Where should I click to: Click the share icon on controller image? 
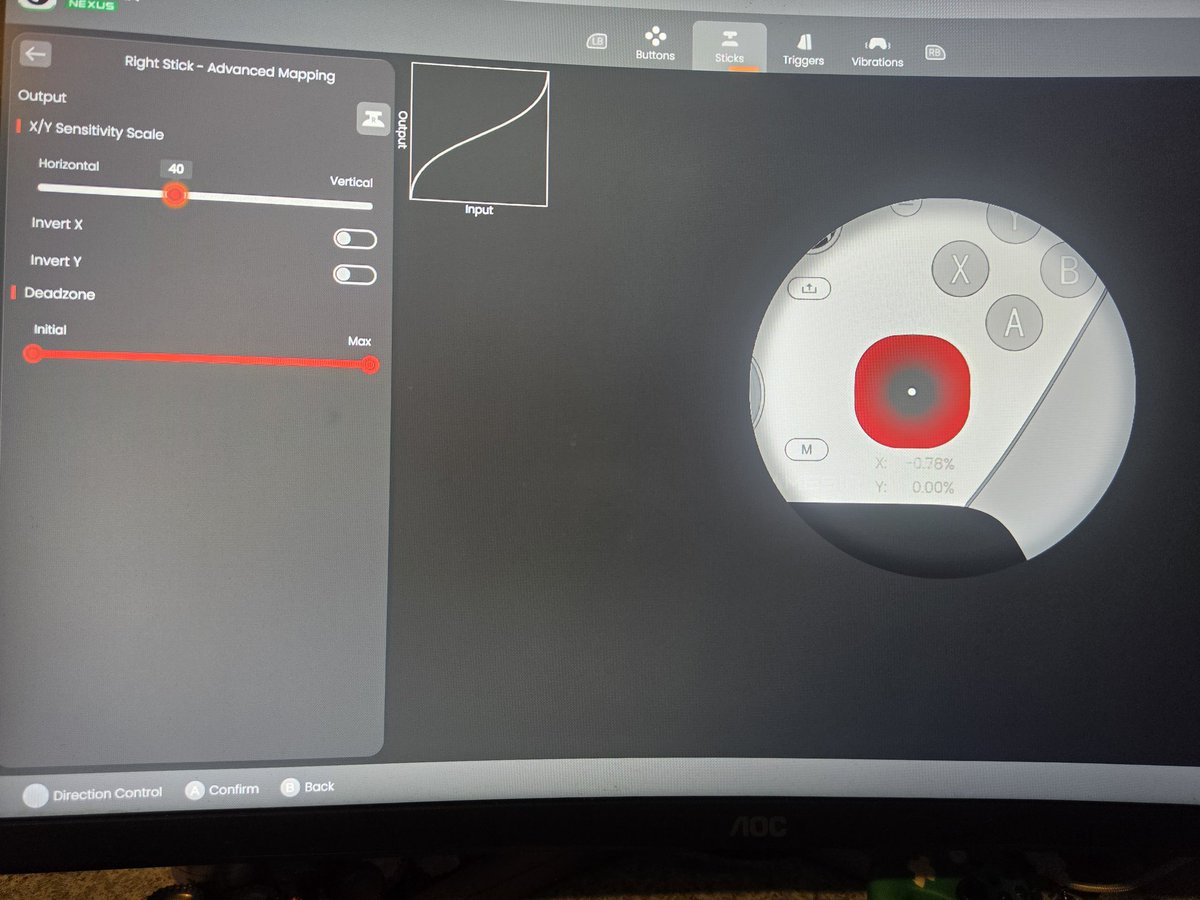tap(809, 288)
